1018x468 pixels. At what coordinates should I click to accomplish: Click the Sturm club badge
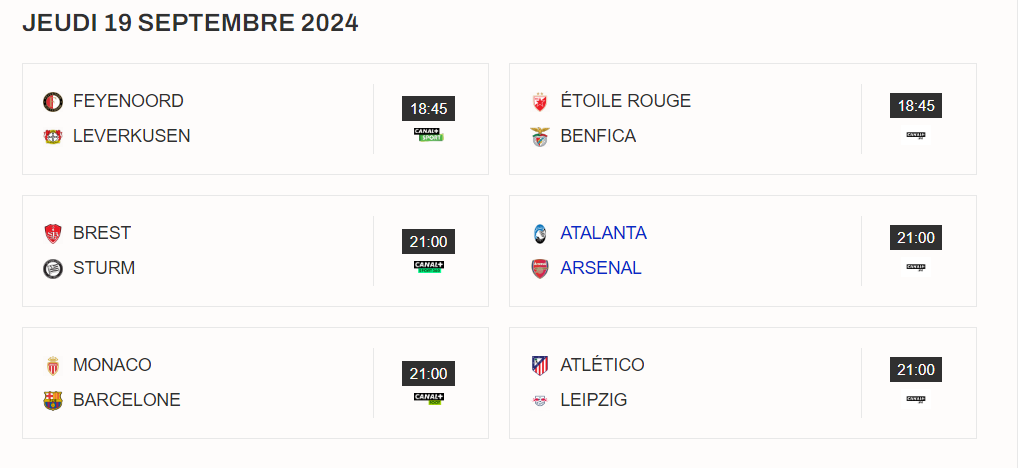(x=53, y=268)
